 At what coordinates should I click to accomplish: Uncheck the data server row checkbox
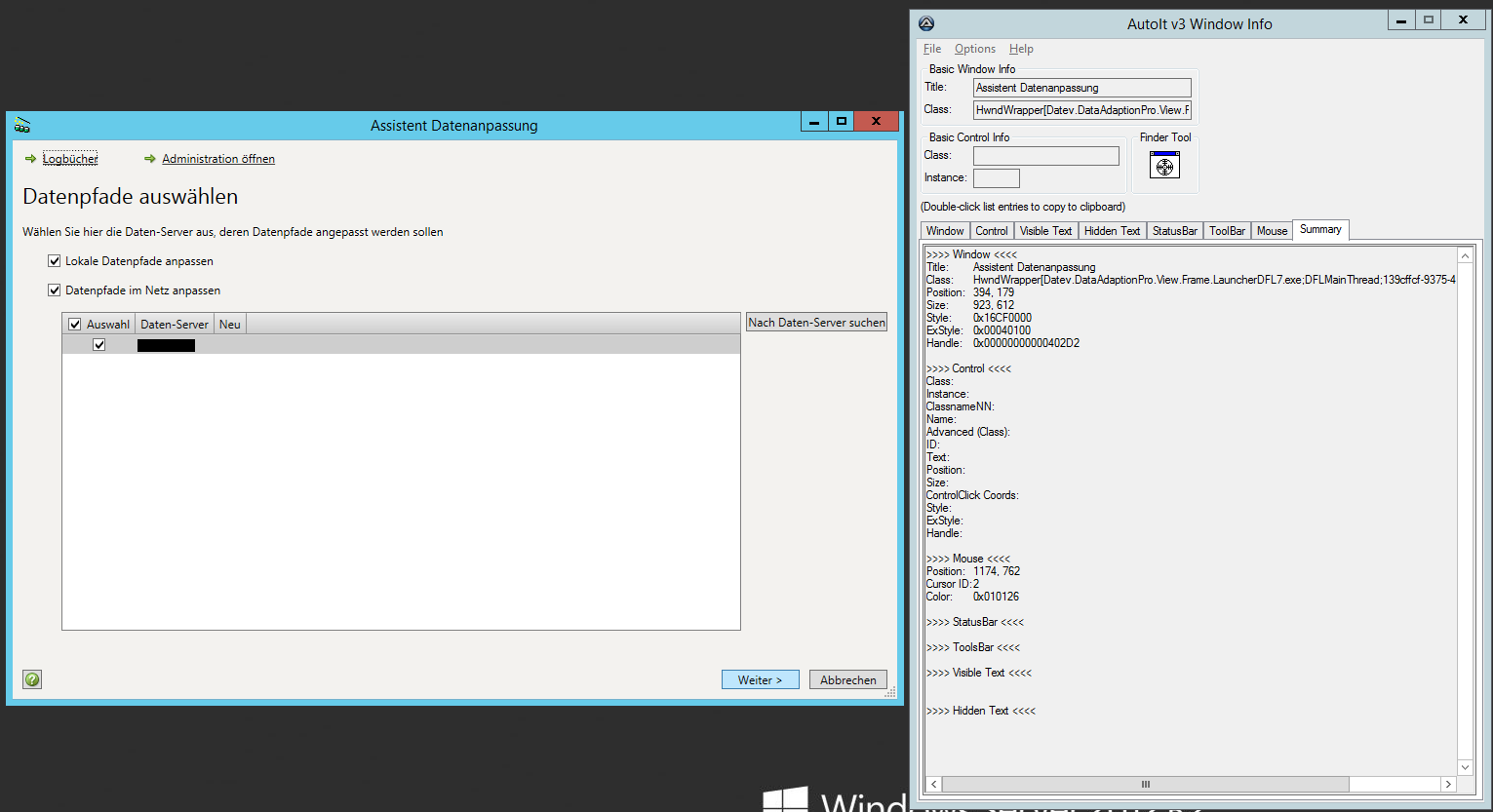pyautogui.click(x=98, y=345)
